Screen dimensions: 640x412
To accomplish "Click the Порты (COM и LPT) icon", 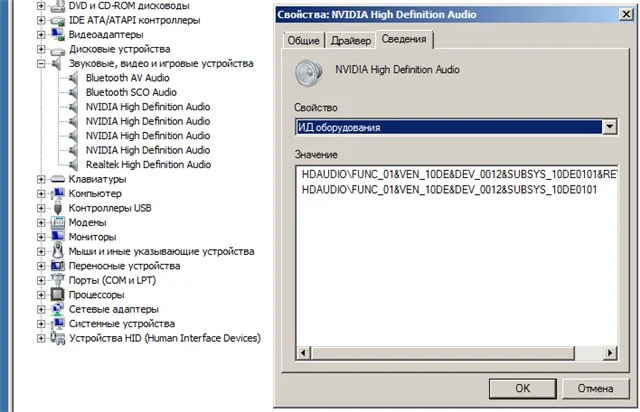I will [58, 280].
